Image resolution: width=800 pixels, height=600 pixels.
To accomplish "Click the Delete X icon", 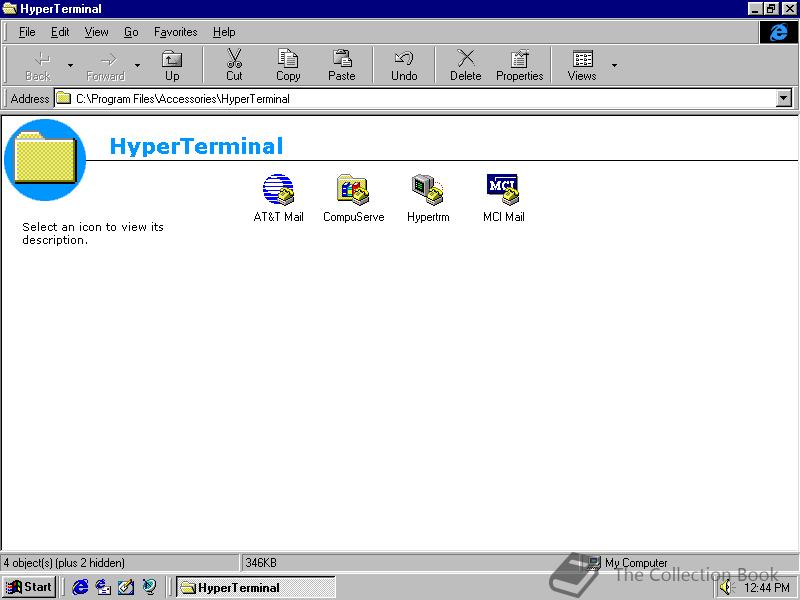I will tap(465, 58).
